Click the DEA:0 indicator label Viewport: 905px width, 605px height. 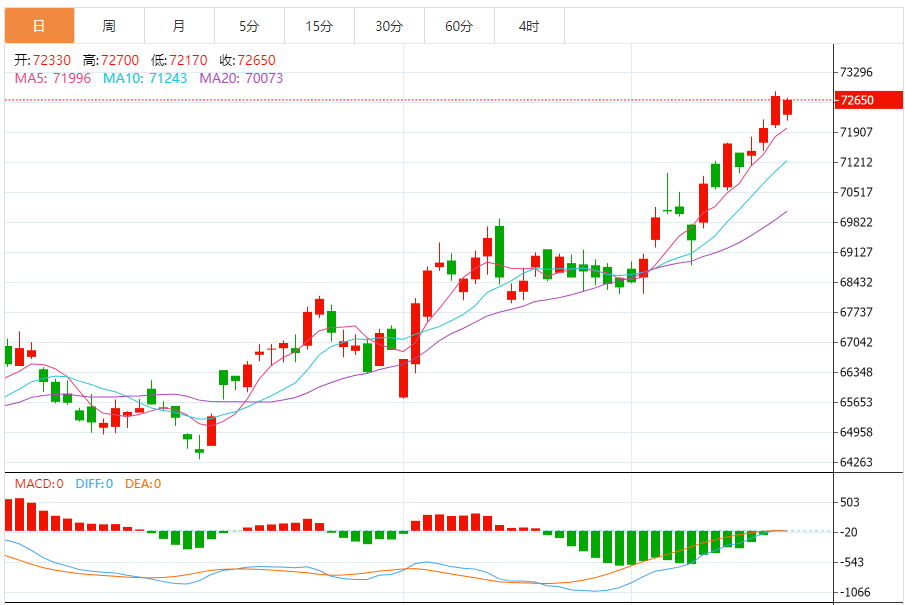click(143, 484)
